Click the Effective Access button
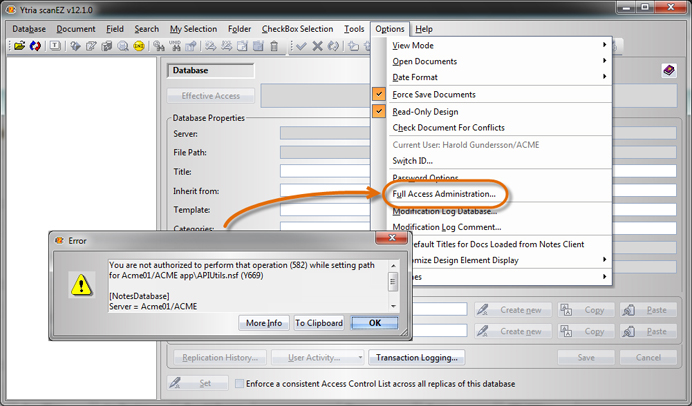The image size is (692, 406). [211, 96]
